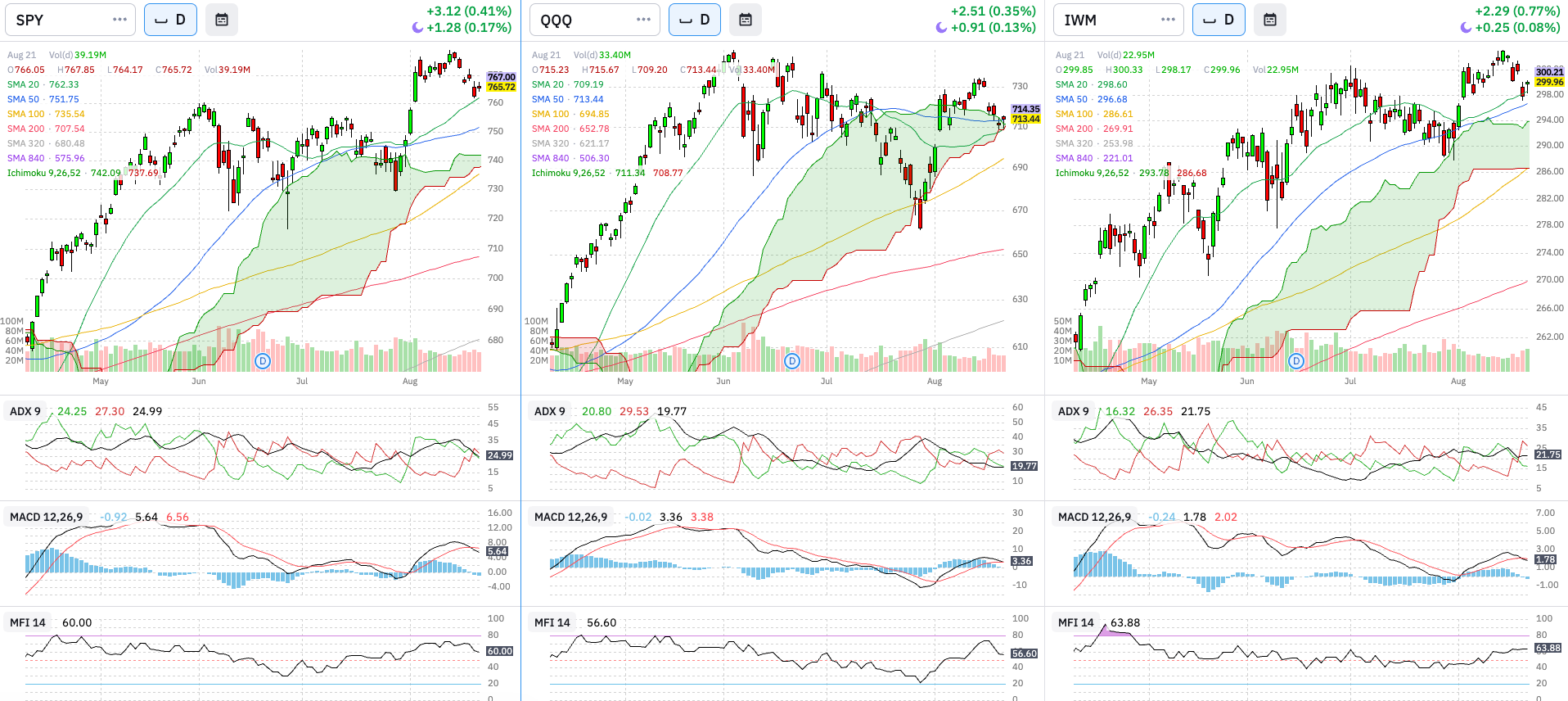
Task: Select the Ichimoku 9,26,52 legend on IWM
Action: (x=1131, y=173)
